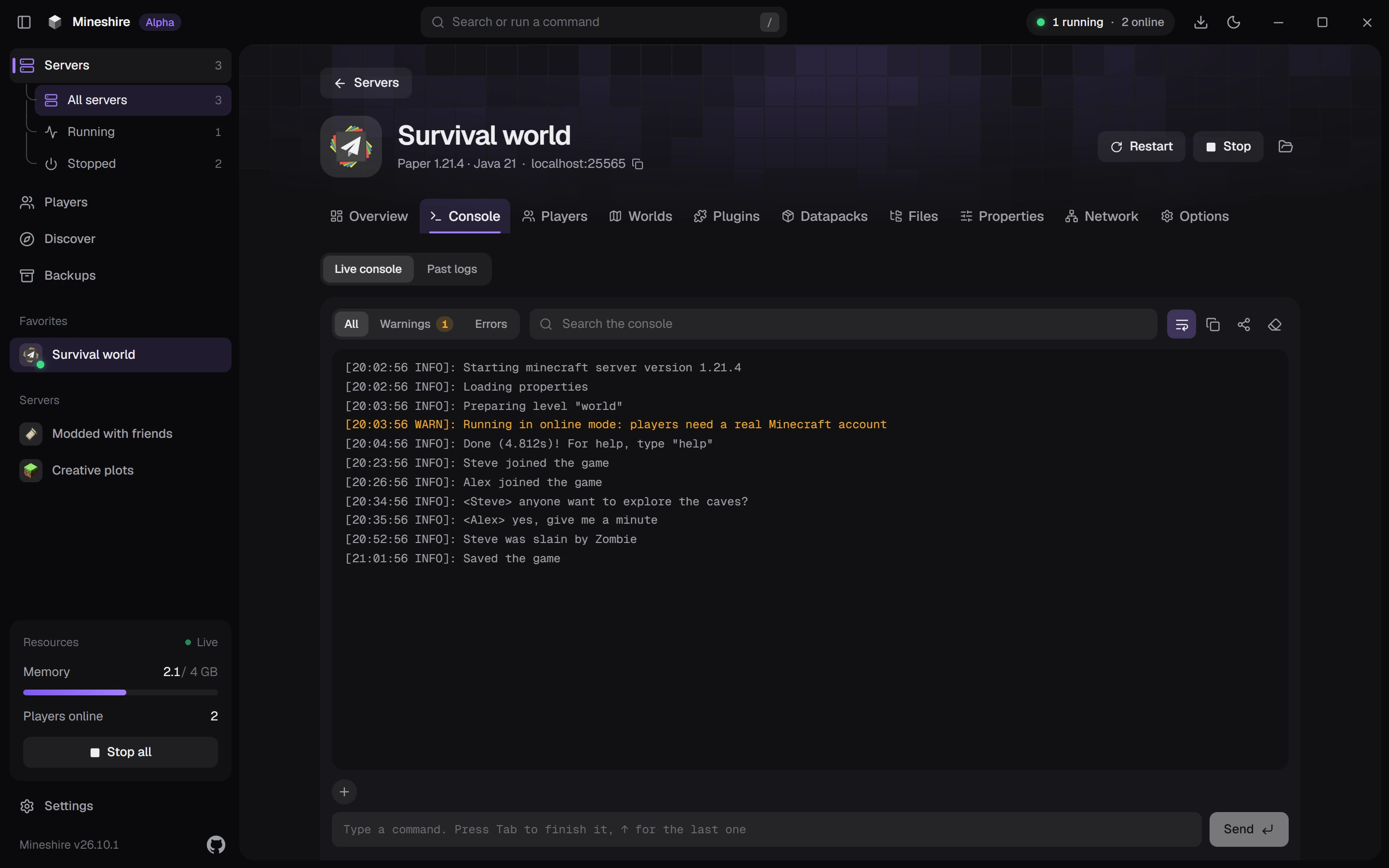
Task: Switch to the Plugins tab
Action: (727, 217)
